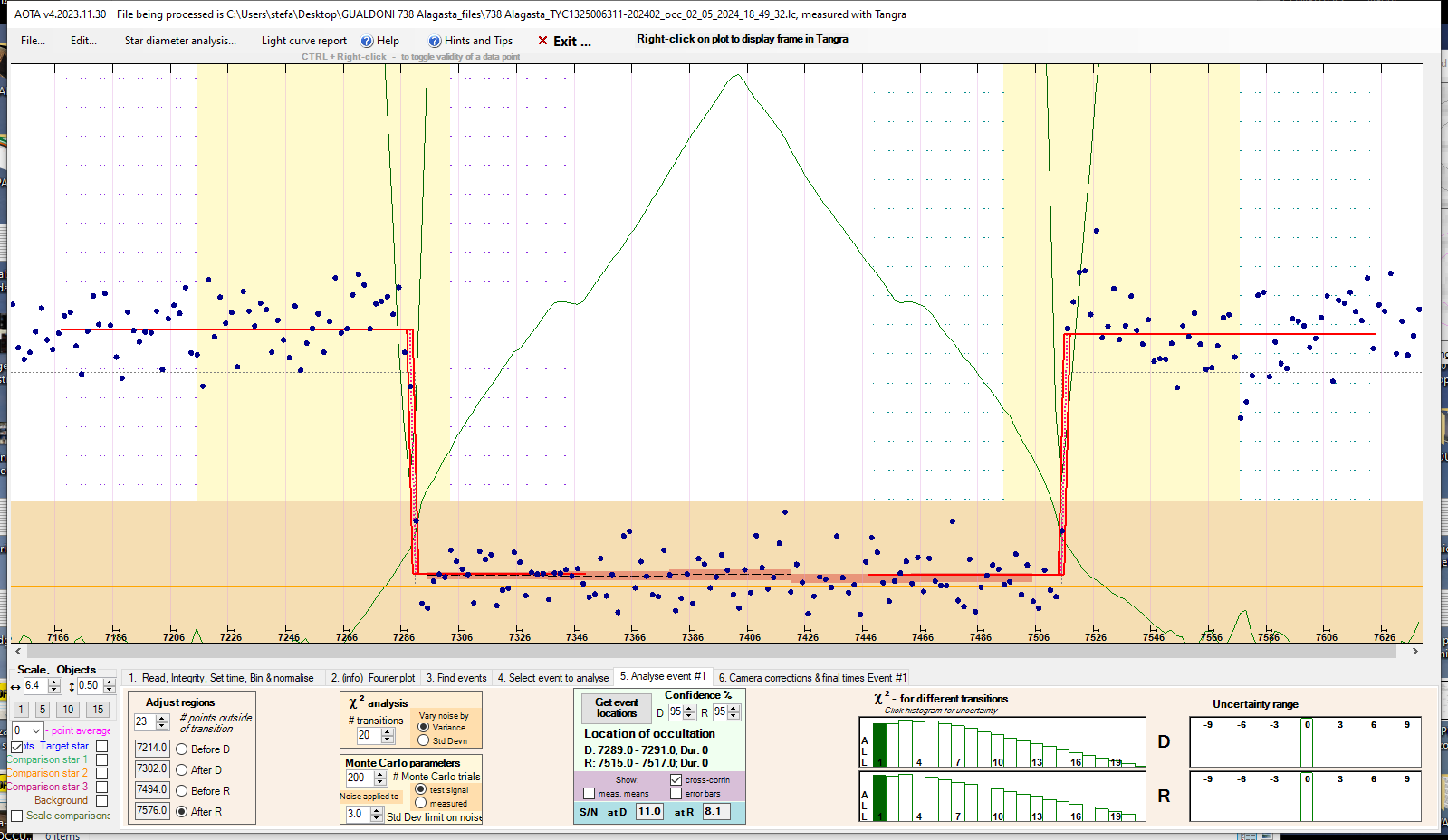Switch to the Find events tab
Image resolution: width=1448 pixels, height=840 pixels.
coord(456,678)
